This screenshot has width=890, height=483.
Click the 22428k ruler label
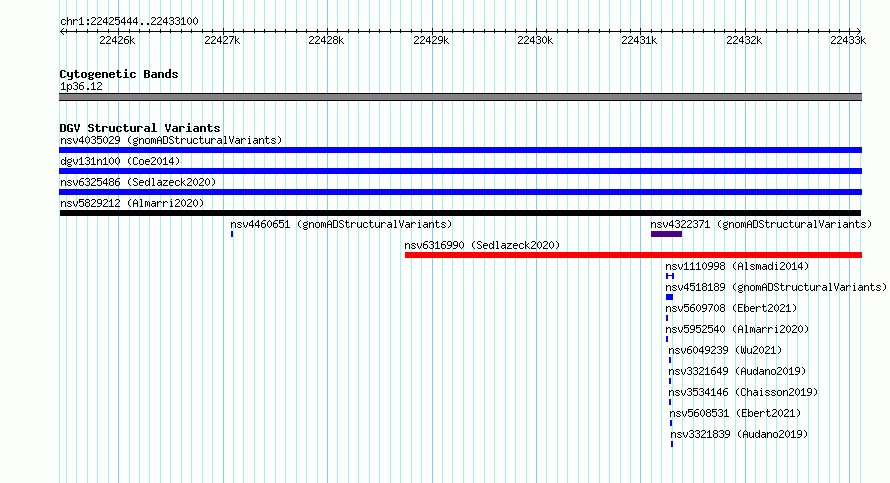[x=326, y=40]
